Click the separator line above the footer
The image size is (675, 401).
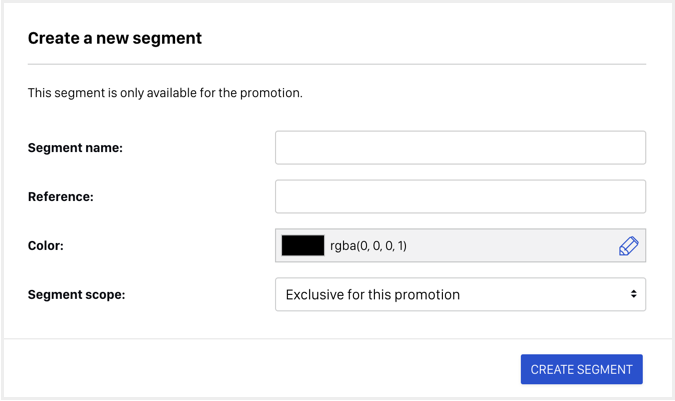(x=338, y=339)
